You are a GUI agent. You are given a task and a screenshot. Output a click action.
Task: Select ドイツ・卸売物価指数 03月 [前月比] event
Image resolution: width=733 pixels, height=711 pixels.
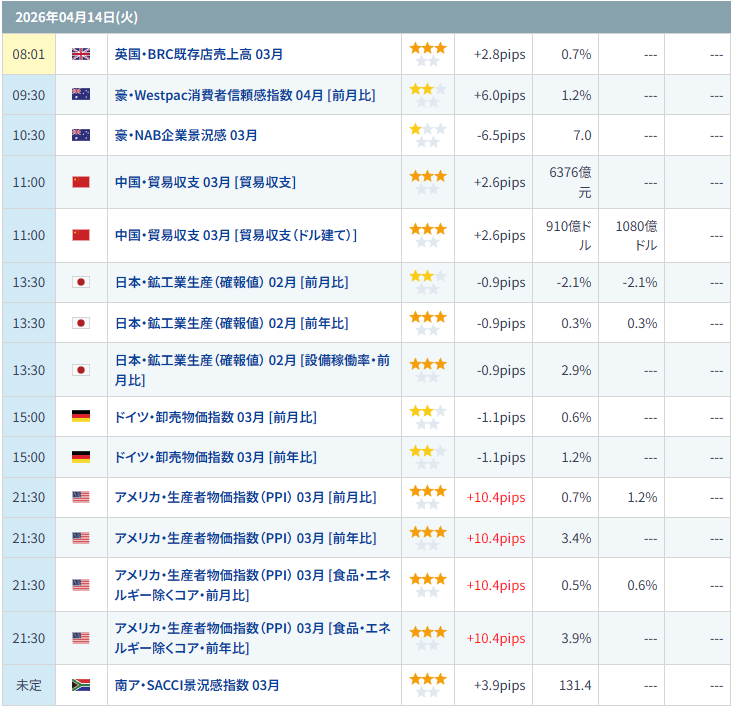point(216,417)
